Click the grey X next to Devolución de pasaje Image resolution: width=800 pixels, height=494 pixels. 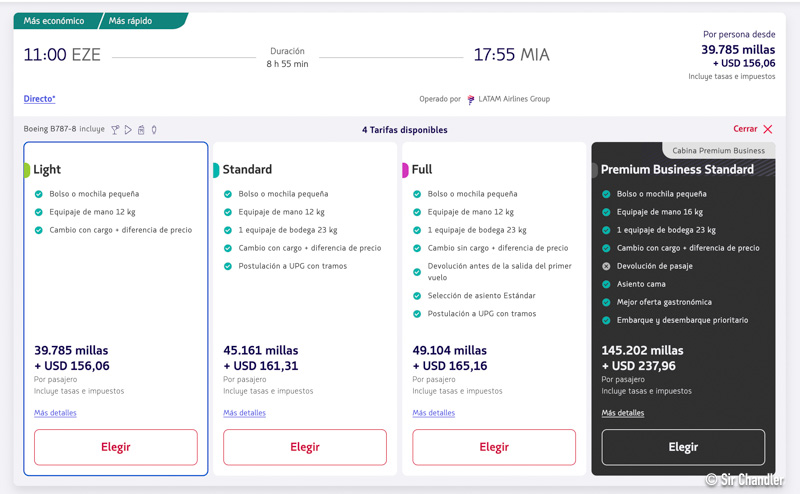tap(606, 266)
